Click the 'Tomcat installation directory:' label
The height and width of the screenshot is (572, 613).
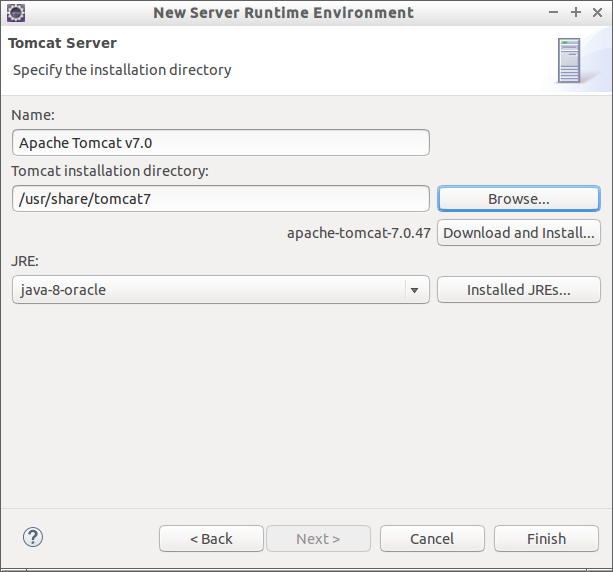pyautogui.click(x=110, y=171)
